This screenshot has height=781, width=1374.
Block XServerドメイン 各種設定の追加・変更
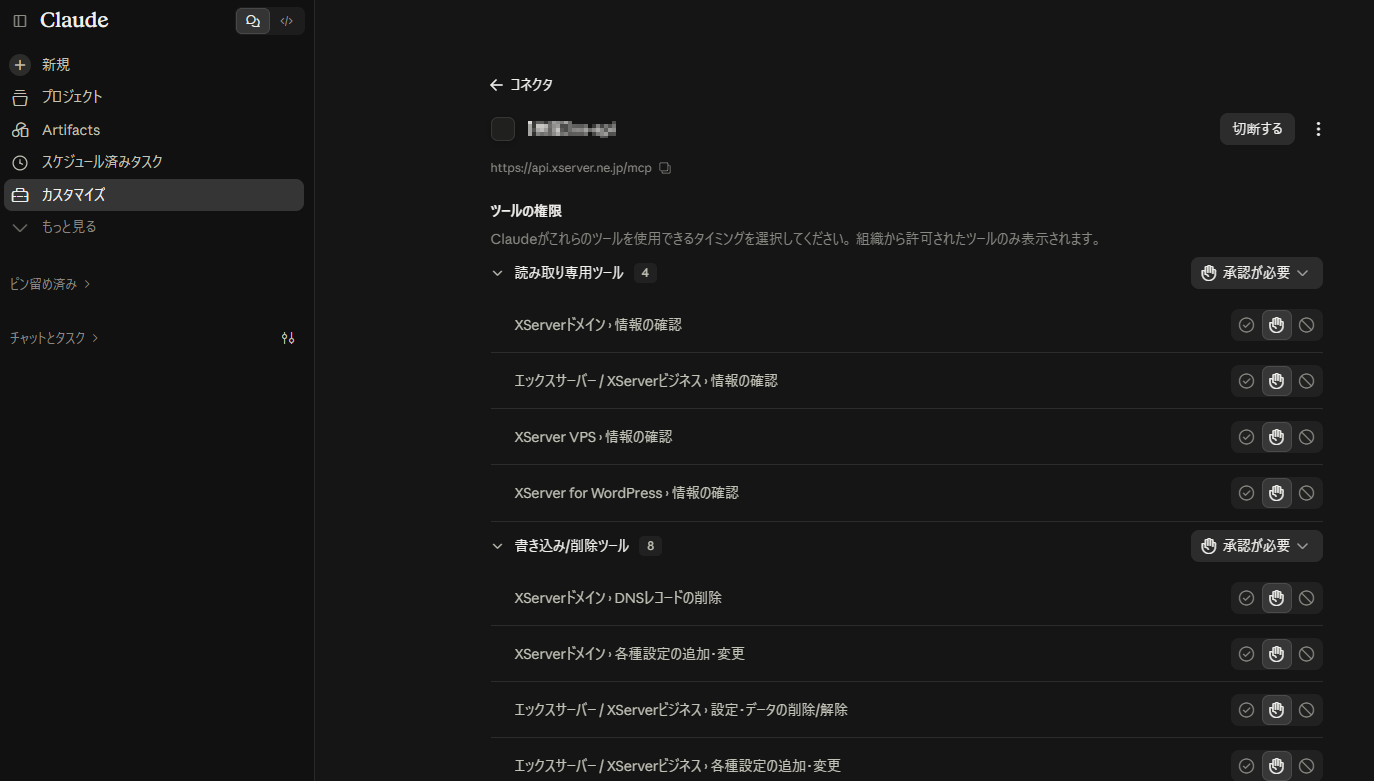[x=1306, y=654]
